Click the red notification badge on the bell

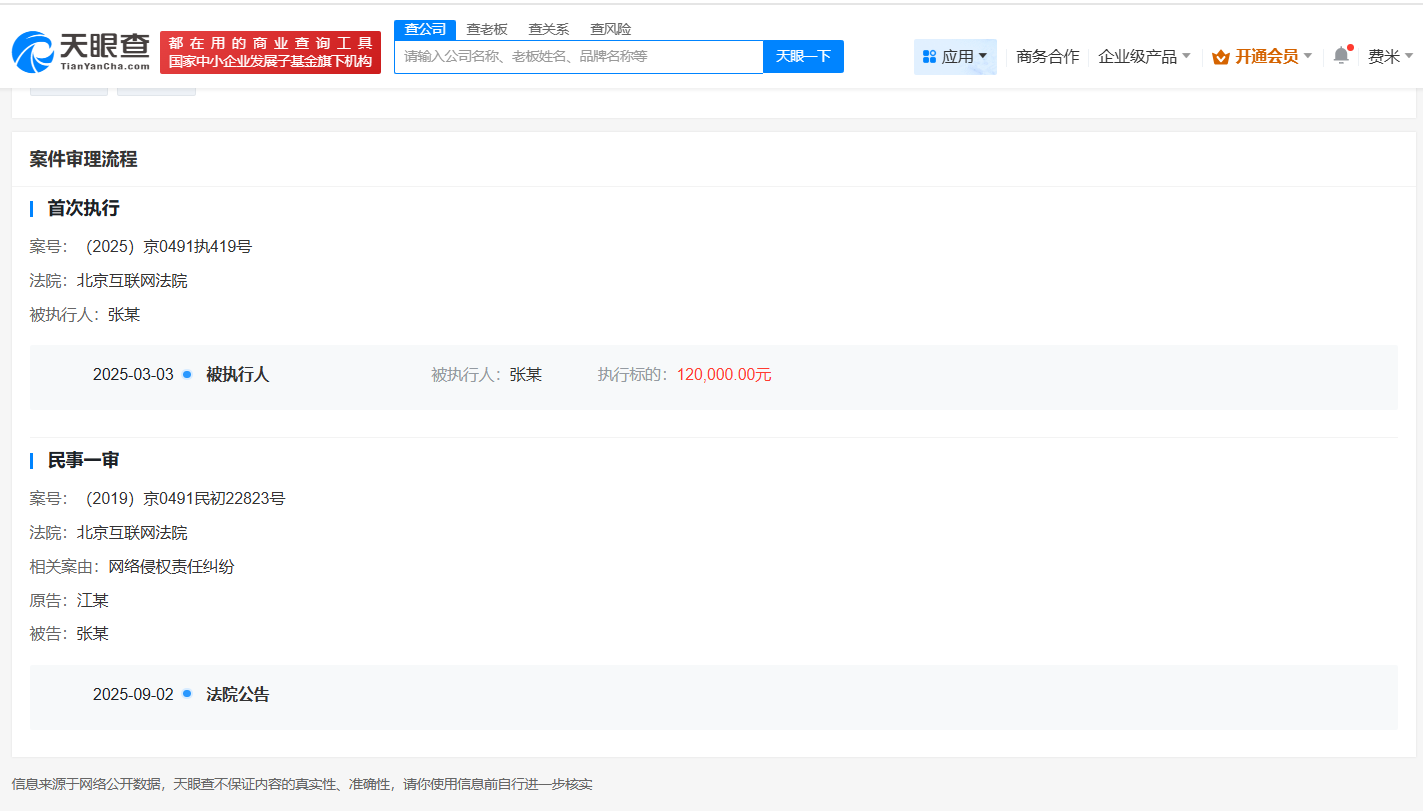(x=1350, y=46)
